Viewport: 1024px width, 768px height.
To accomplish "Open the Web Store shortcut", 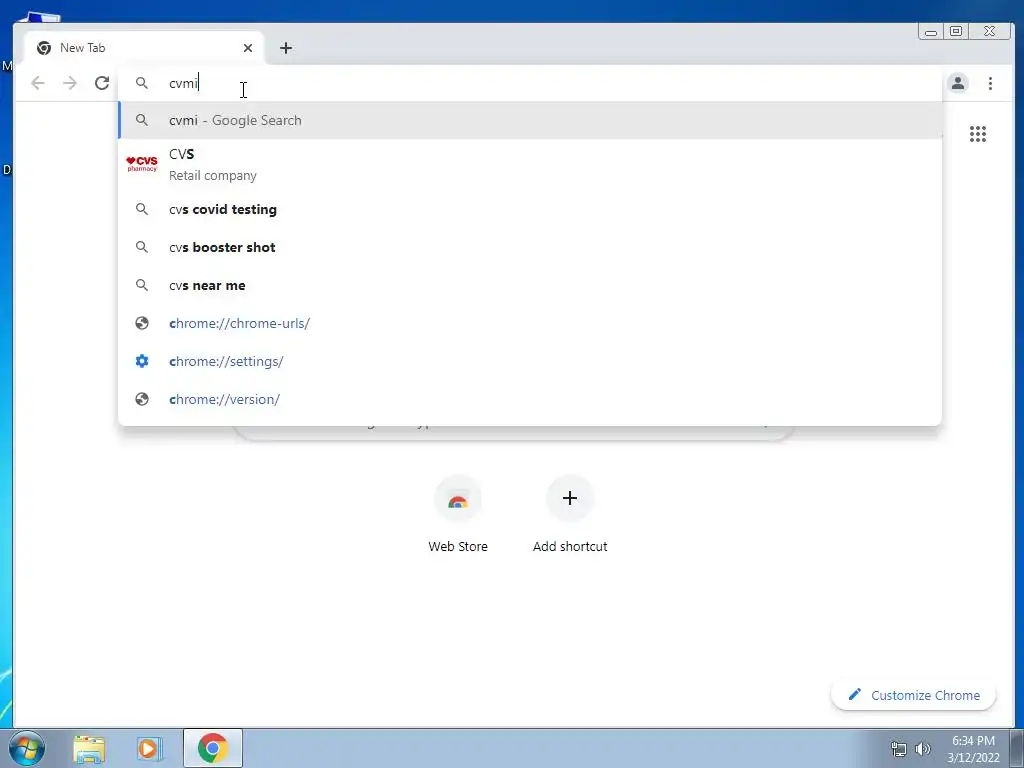I will [x=458, y=515].
